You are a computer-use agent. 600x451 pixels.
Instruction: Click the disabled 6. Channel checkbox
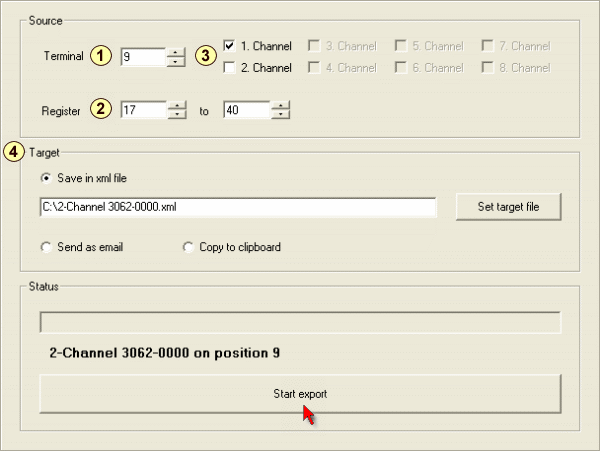tap(401, 67)
